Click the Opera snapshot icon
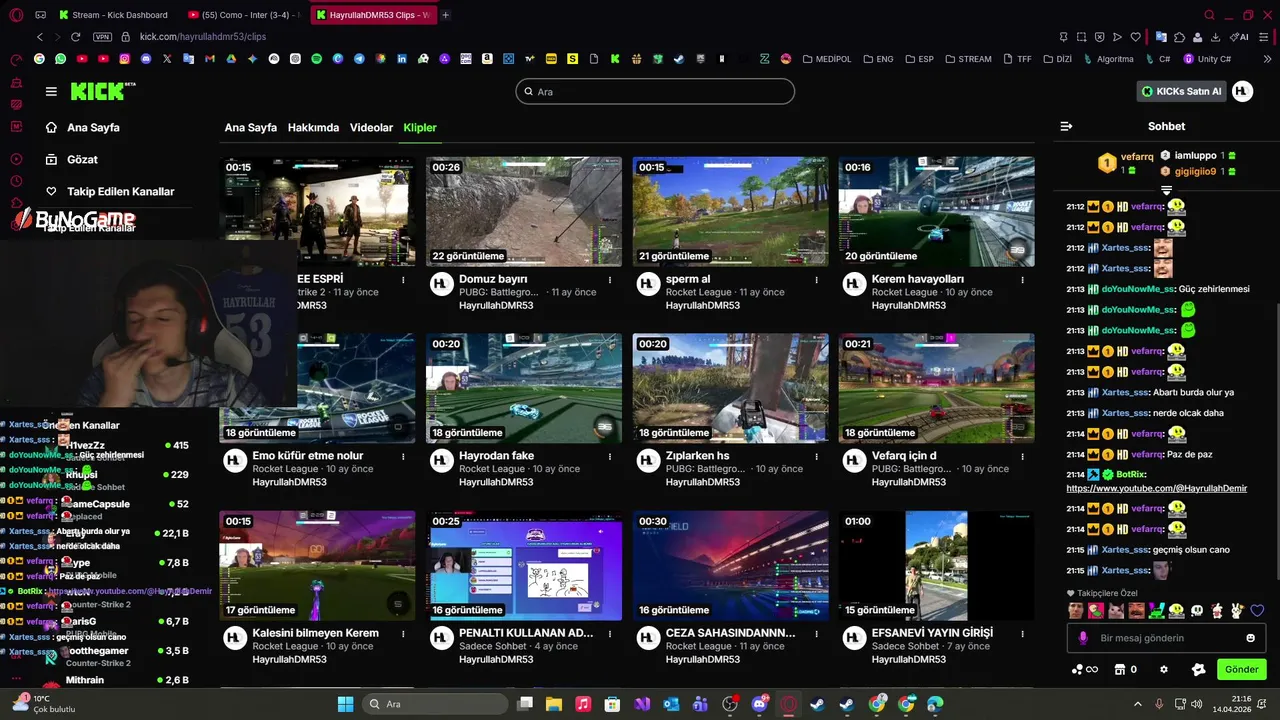This screenshot has height=720, width=1280. click(1082, 37)
